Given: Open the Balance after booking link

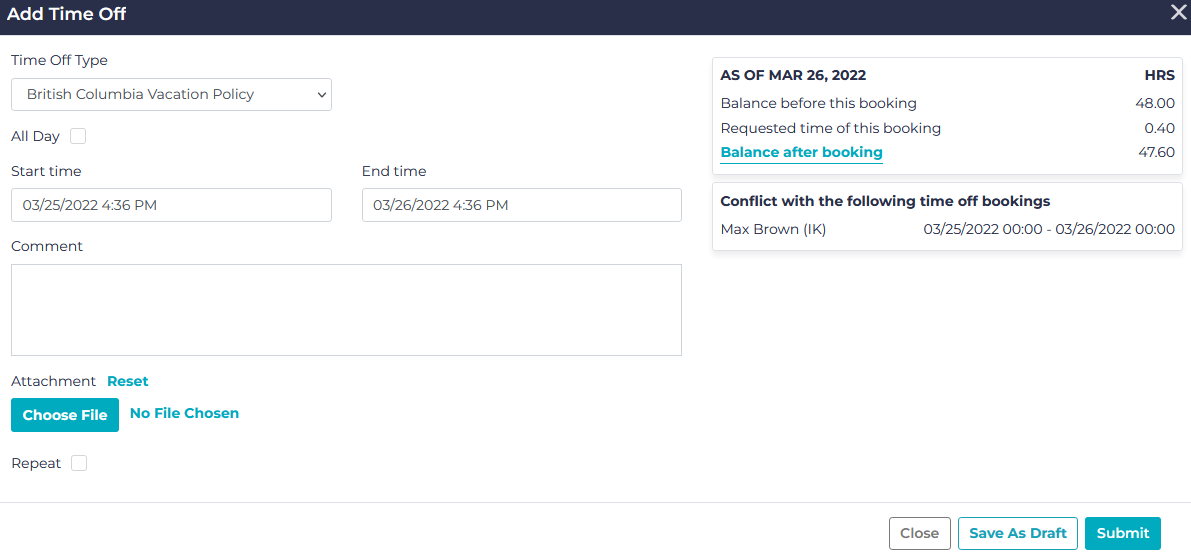Looking at the screenshot, I should click(801, 153).
